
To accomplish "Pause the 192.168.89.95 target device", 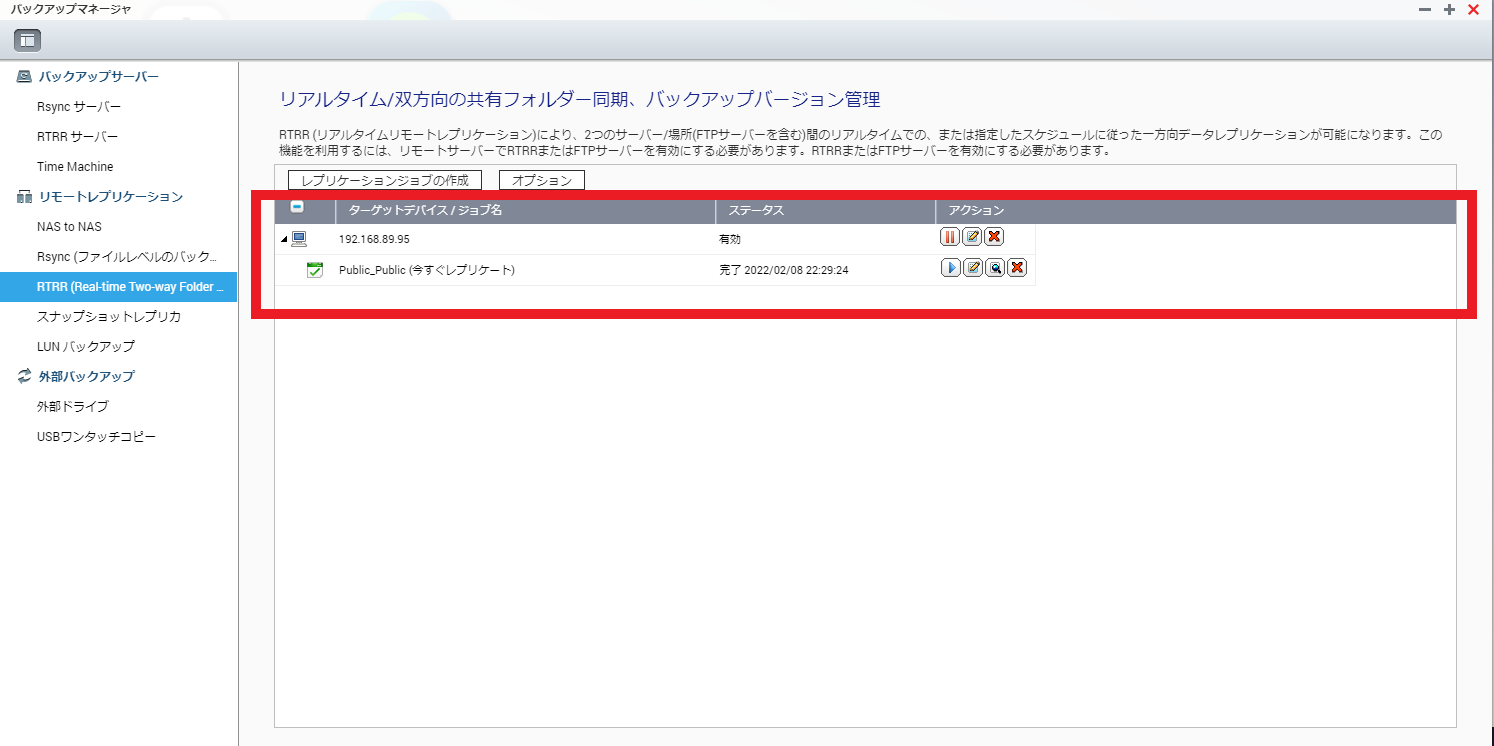I will click(950, 237).
